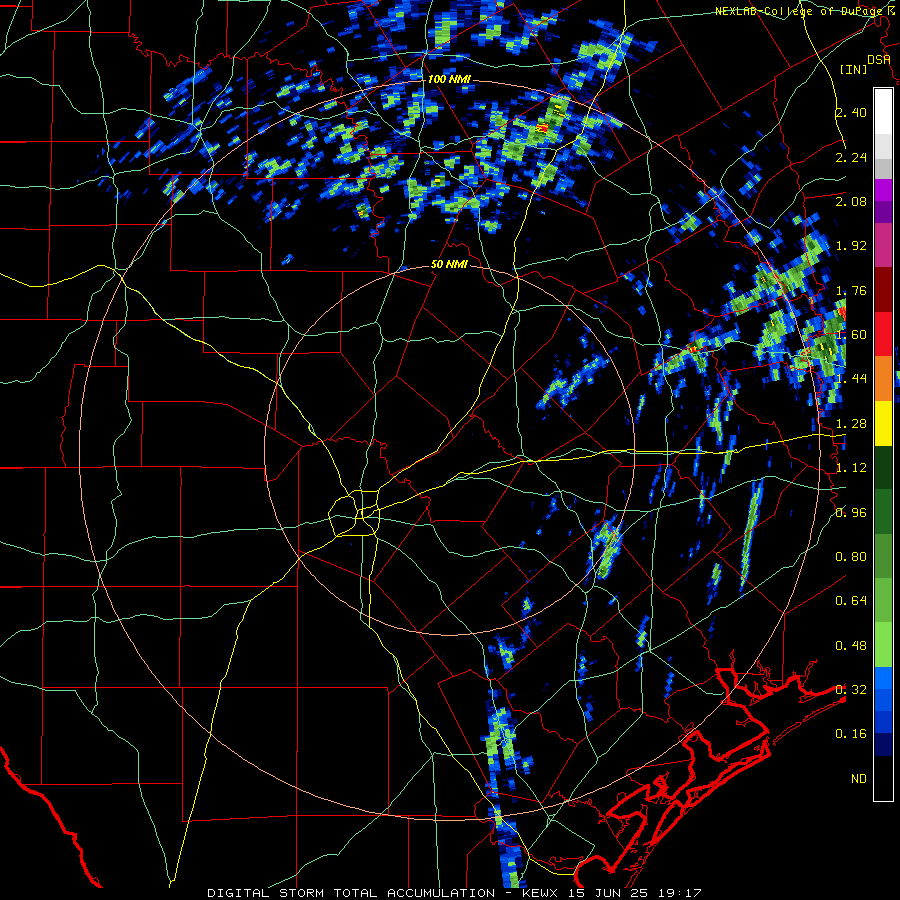
Task: Click the 2.40 legend value
Action: tap(851, 112)
